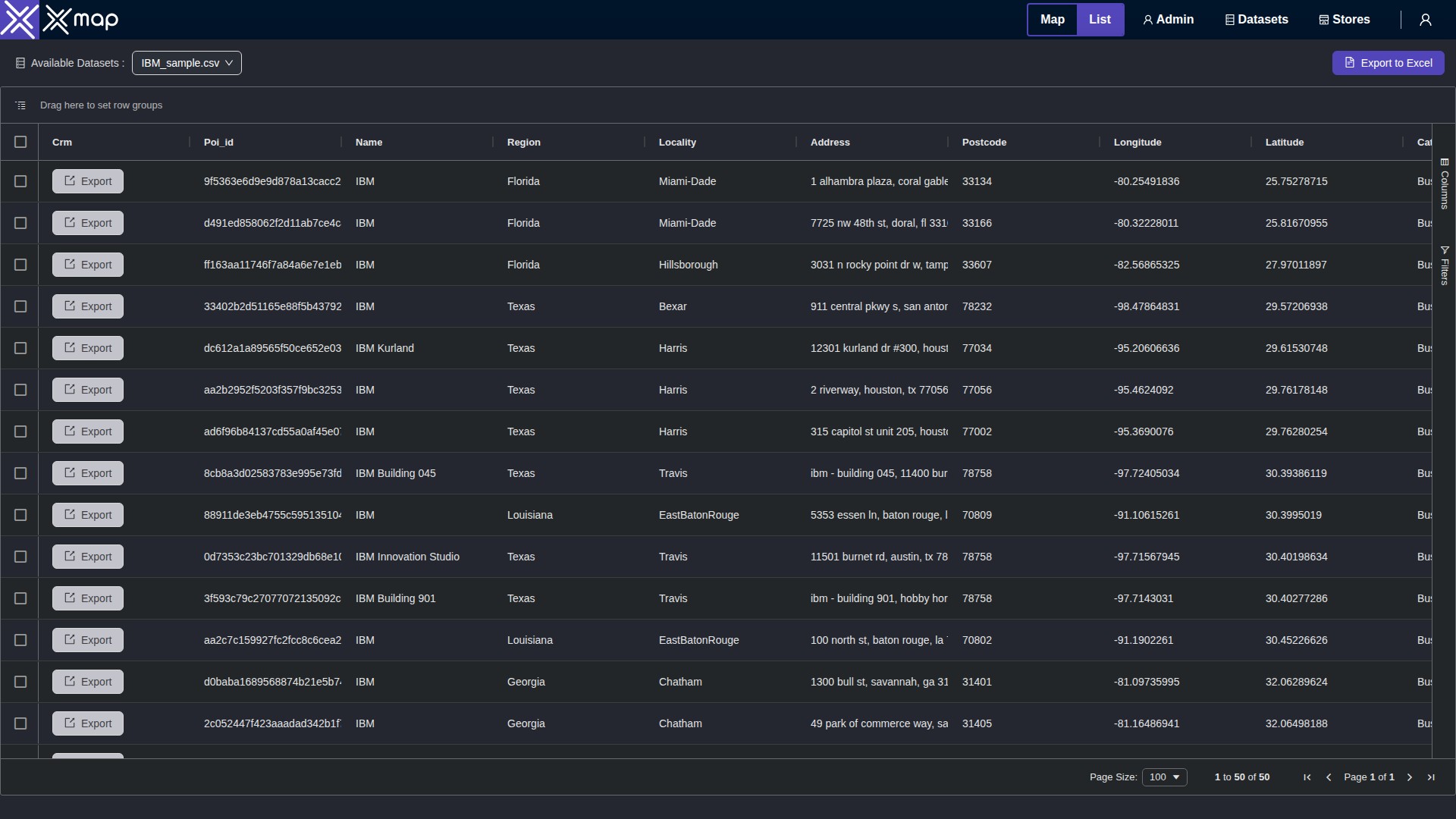Open the Datasets menu
1456x819 pixels.
click(x=1257, y=20)
